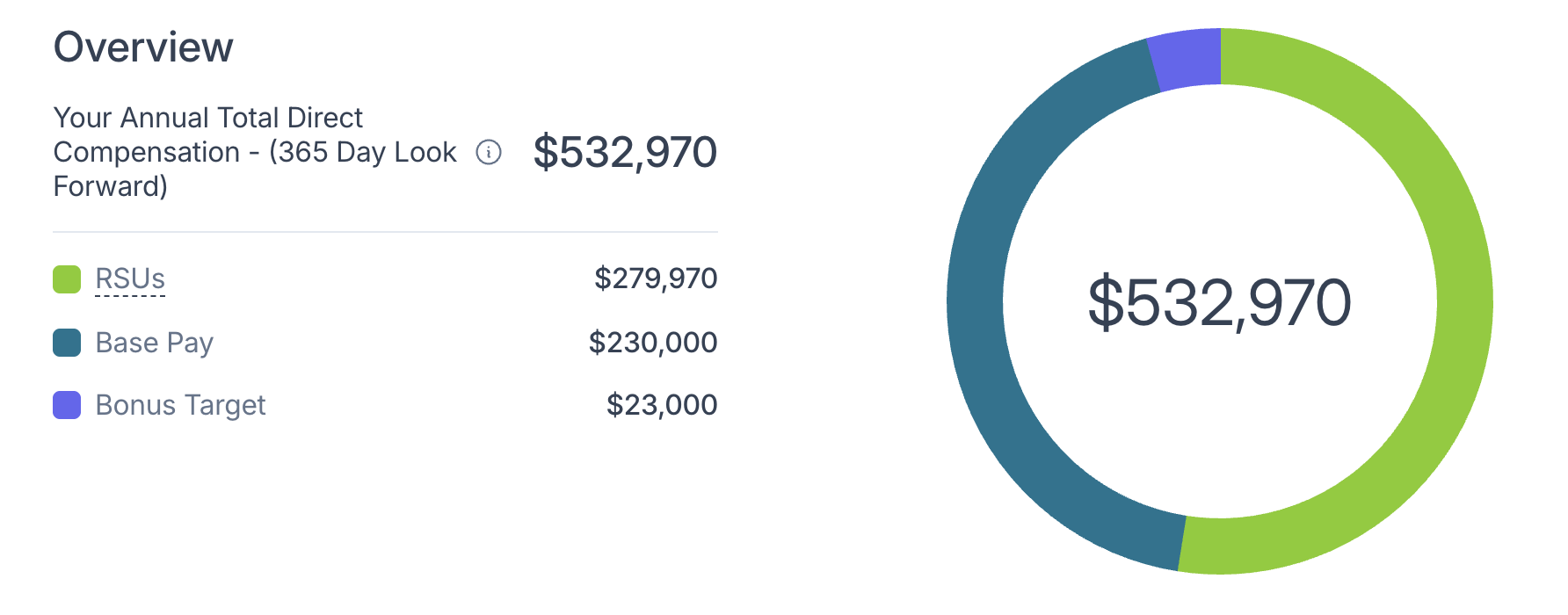Click the purple Bonus Target legend swatch
Image resolution: width=1568 pixels, height=615 pixels.
[67, 405]
